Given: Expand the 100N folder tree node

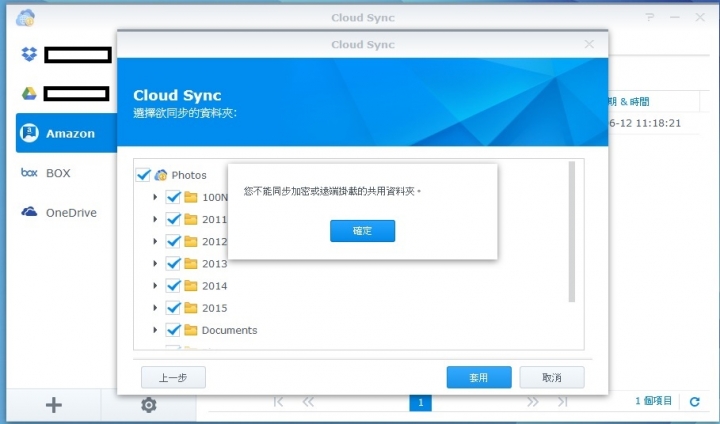Looking at the screenshot, I should click(x=155, y=197).
